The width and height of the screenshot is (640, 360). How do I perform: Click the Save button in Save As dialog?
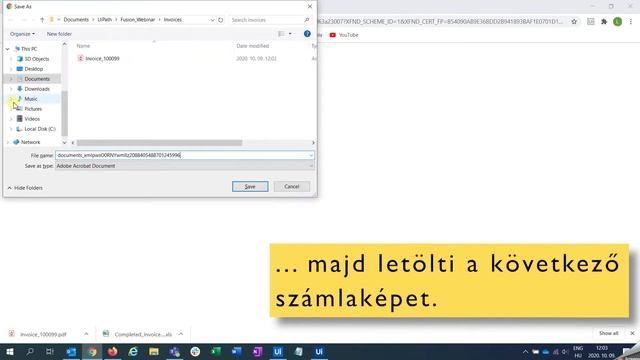click(250, 187)
